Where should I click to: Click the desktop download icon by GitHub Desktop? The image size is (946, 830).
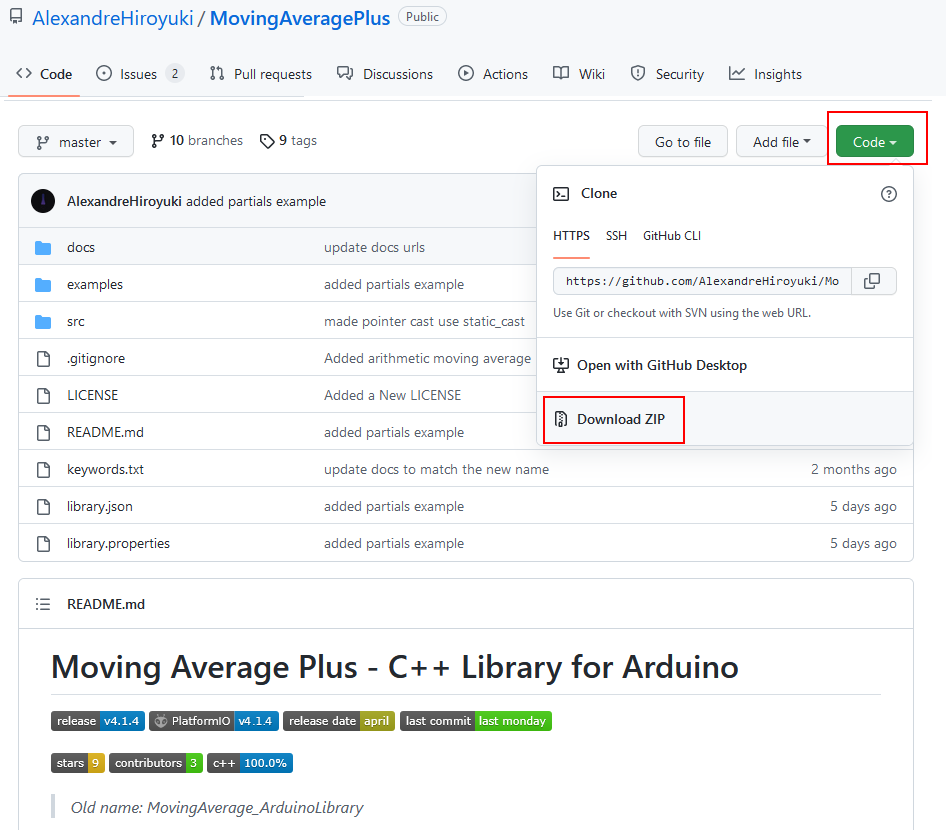(x=561, y=366)
